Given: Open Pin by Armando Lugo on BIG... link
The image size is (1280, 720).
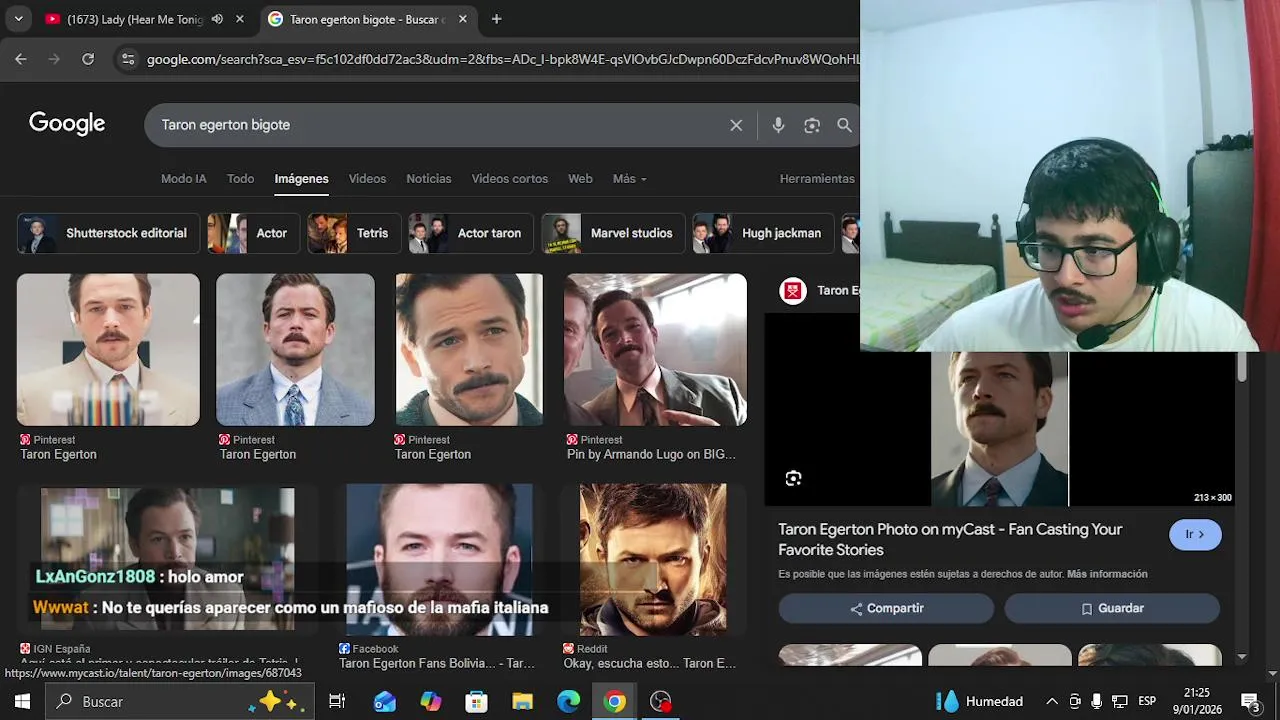Looking at the screenshot, I should tap(651, 454).
